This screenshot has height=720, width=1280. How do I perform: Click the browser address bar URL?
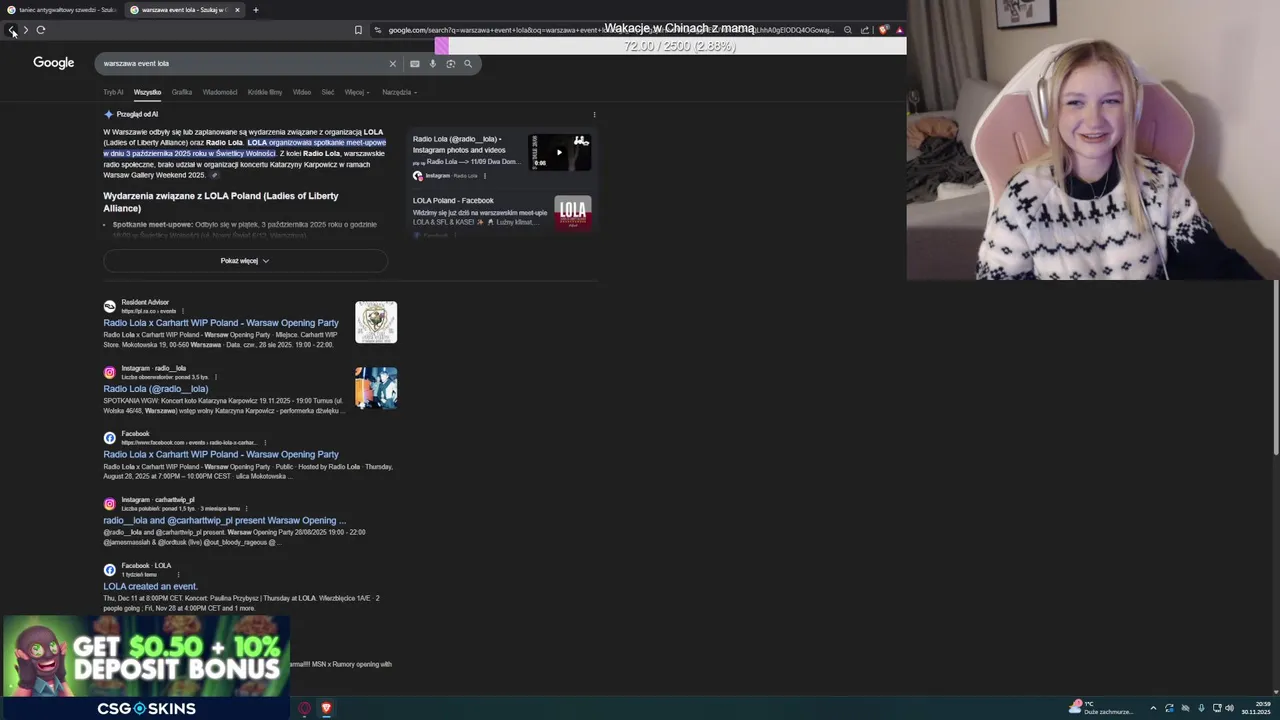click(x=610, y=30)
